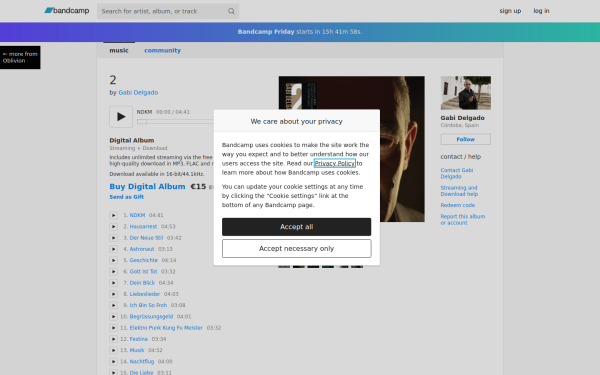Screen dimensions: 600x375
Task: Click Redeem code link
Action: (x=458, y=205)
